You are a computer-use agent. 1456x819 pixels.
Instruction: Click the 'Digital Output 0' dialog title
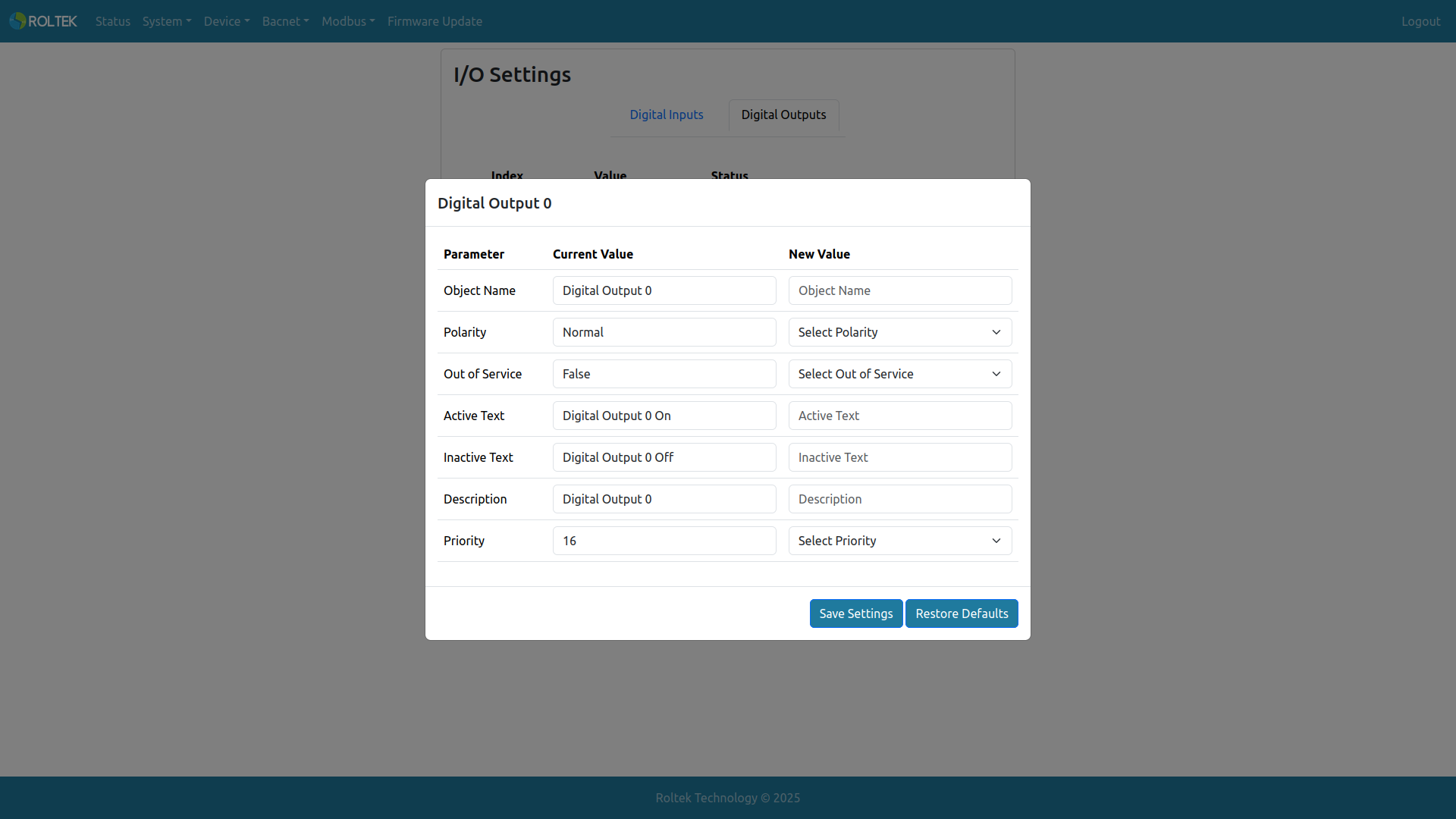(x=494, y=203)
